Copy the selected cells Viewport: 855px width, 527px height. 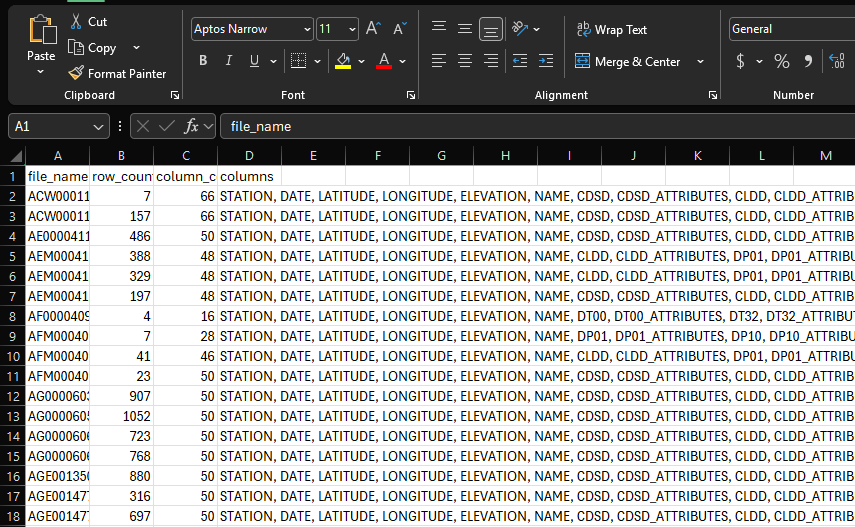[93, 48]
